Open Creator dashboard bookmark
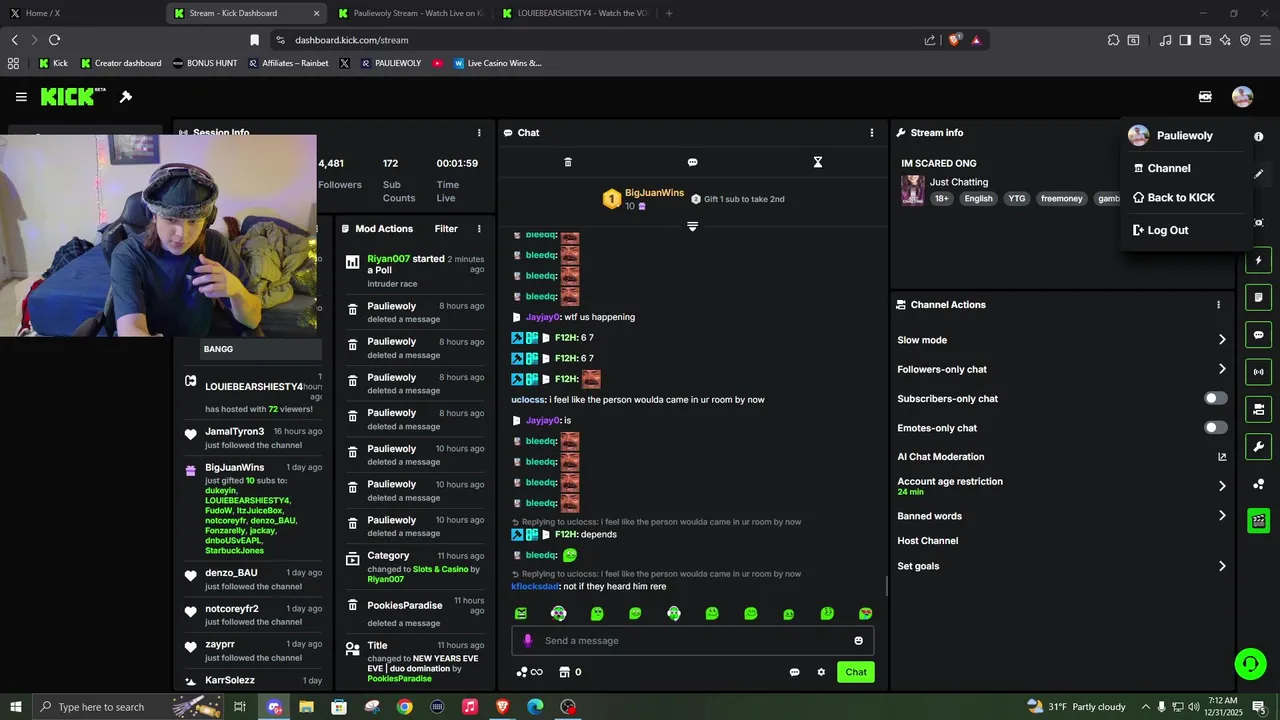Viewport: 1280px width, 720px height. (x=120, y=63)
